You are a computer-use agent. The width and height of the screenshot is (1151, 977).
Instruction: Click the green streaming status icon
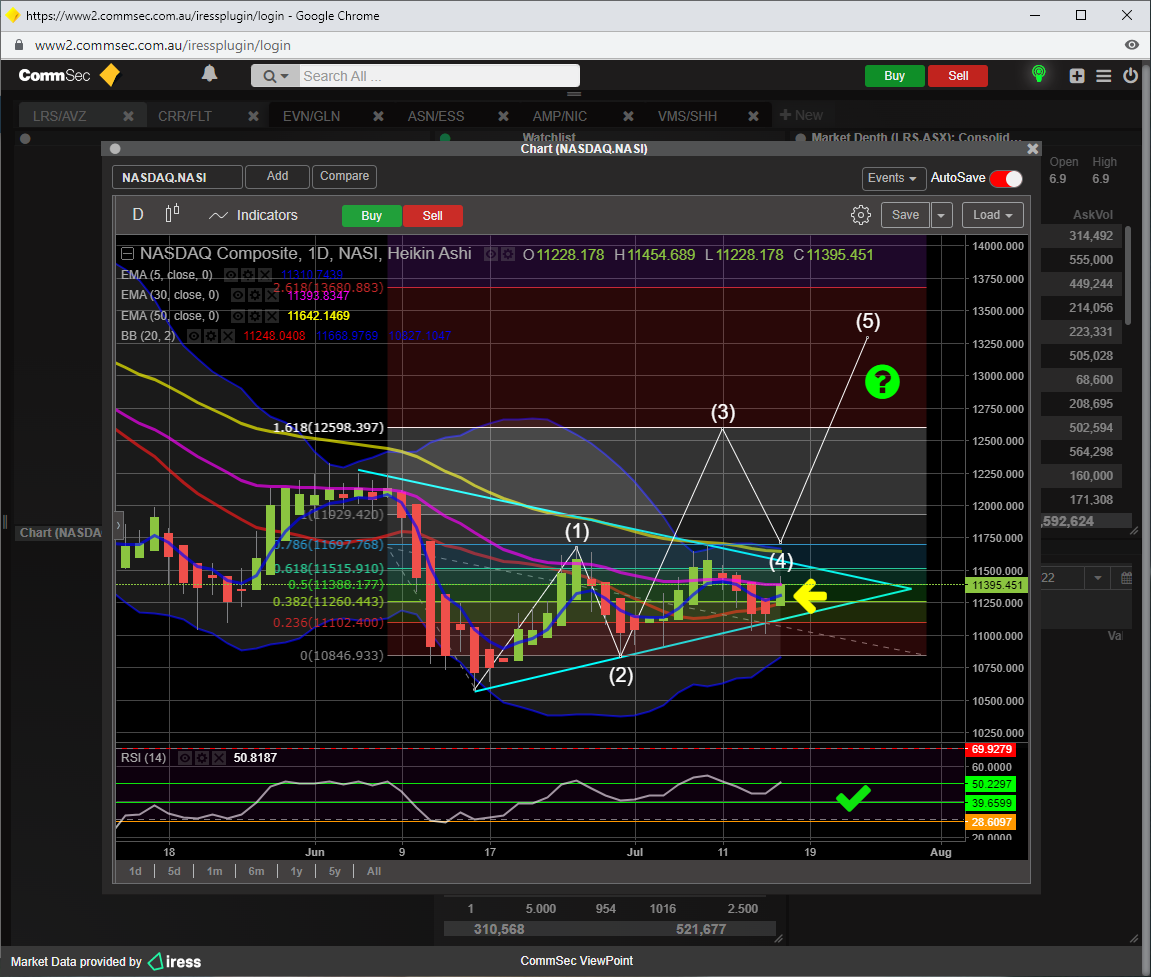tap(1039, 75)
